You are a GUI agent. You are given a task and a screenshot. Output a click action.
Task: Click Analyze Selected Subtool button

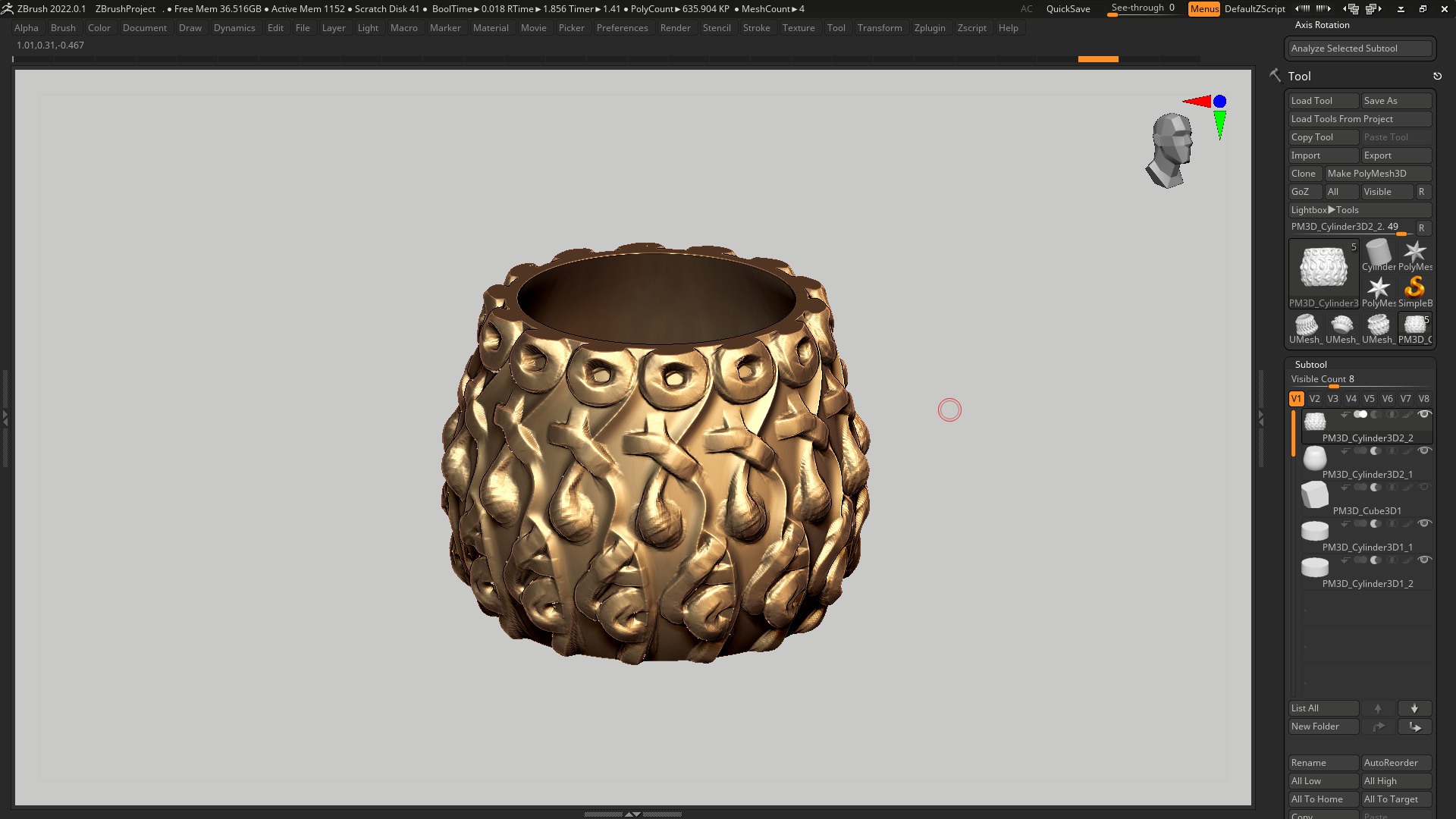pyautogui.click(x=1360, y=49)
